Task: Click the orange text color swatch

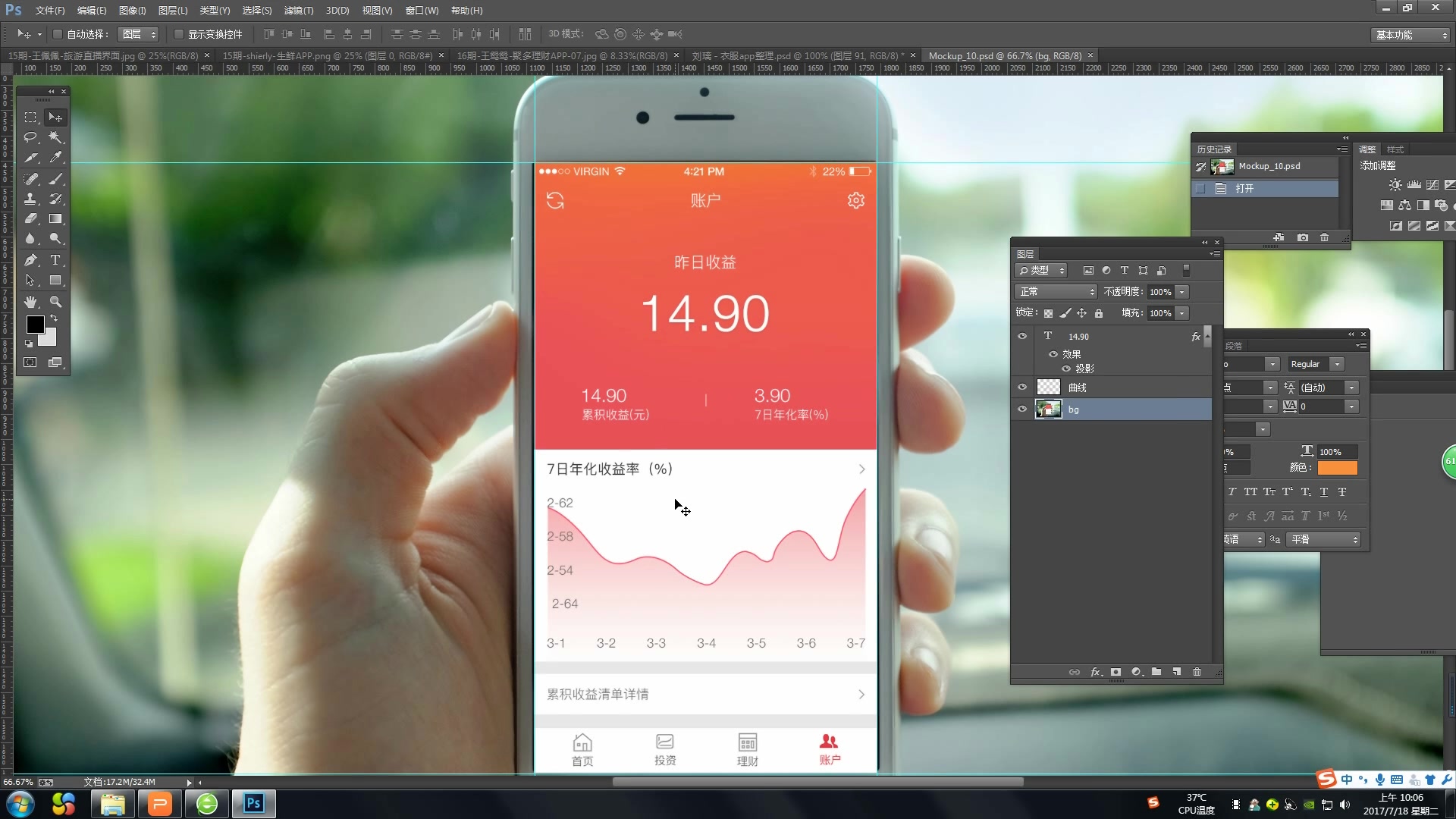Action: [x=1337, y=468]
